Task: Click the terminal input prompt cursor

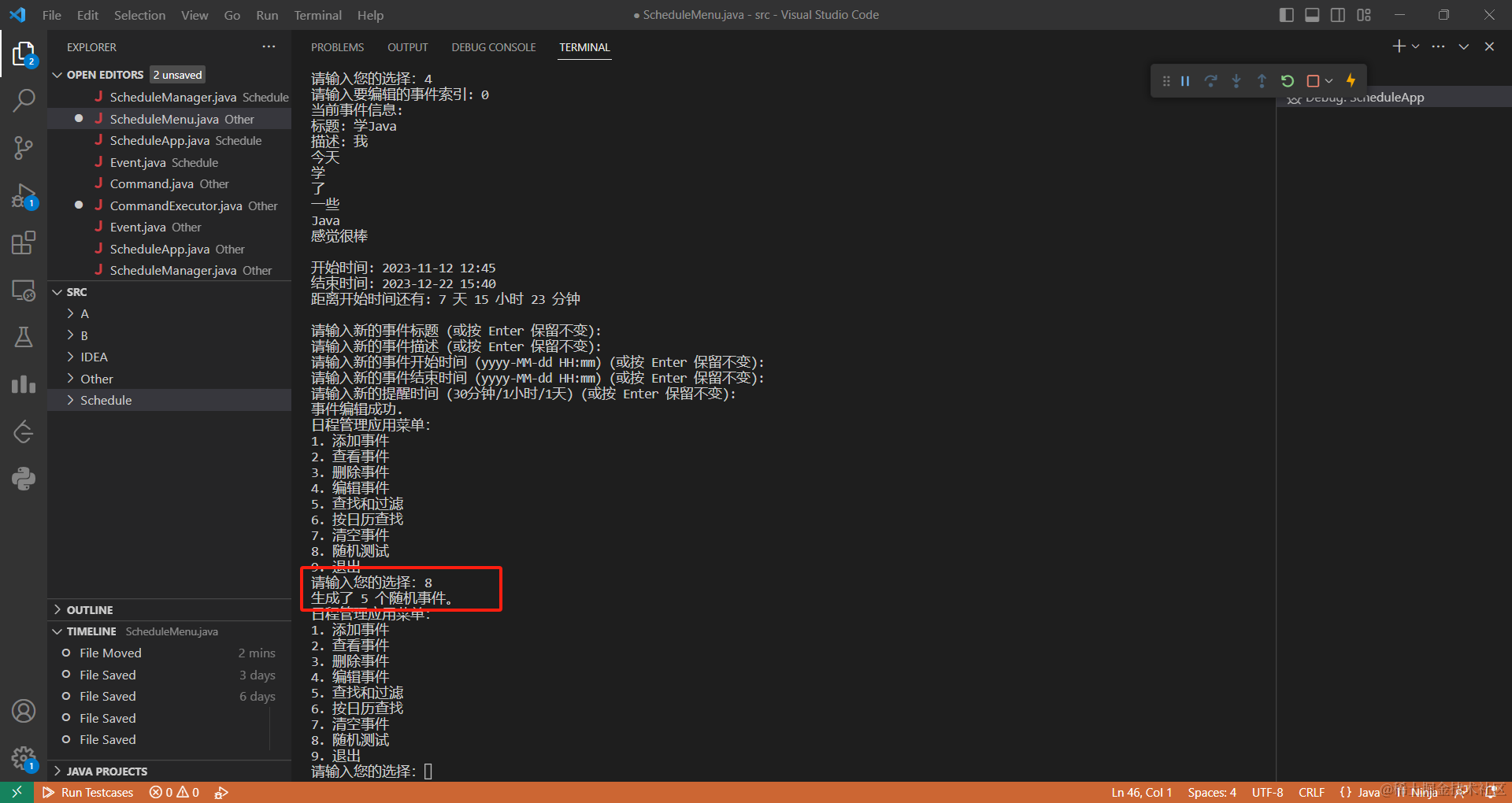Action: click(428, 772)
